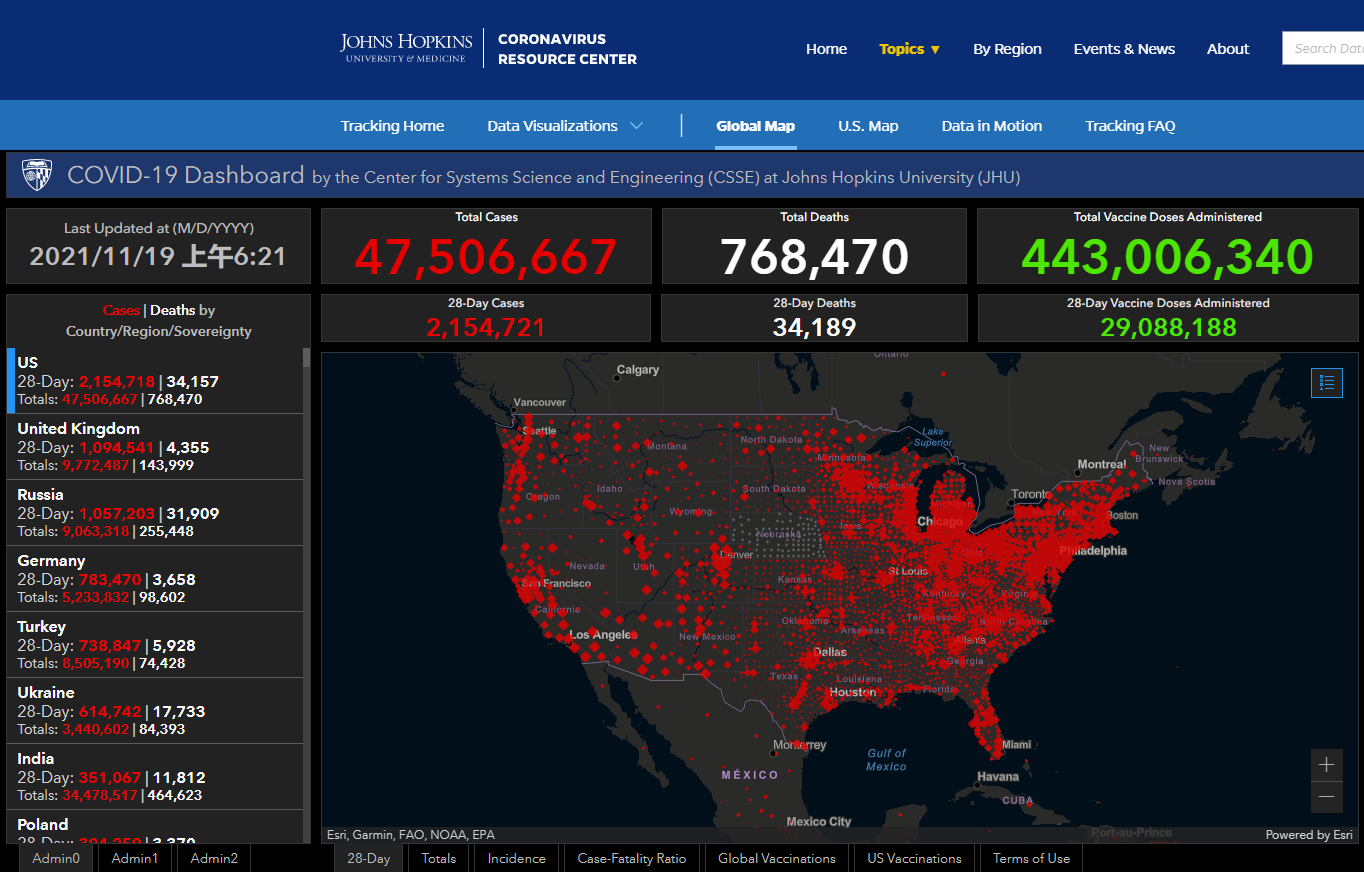Click the Miami label on the map
Screen dimensions: 1364x872
pyautogui.click(x=1016, y=744)
